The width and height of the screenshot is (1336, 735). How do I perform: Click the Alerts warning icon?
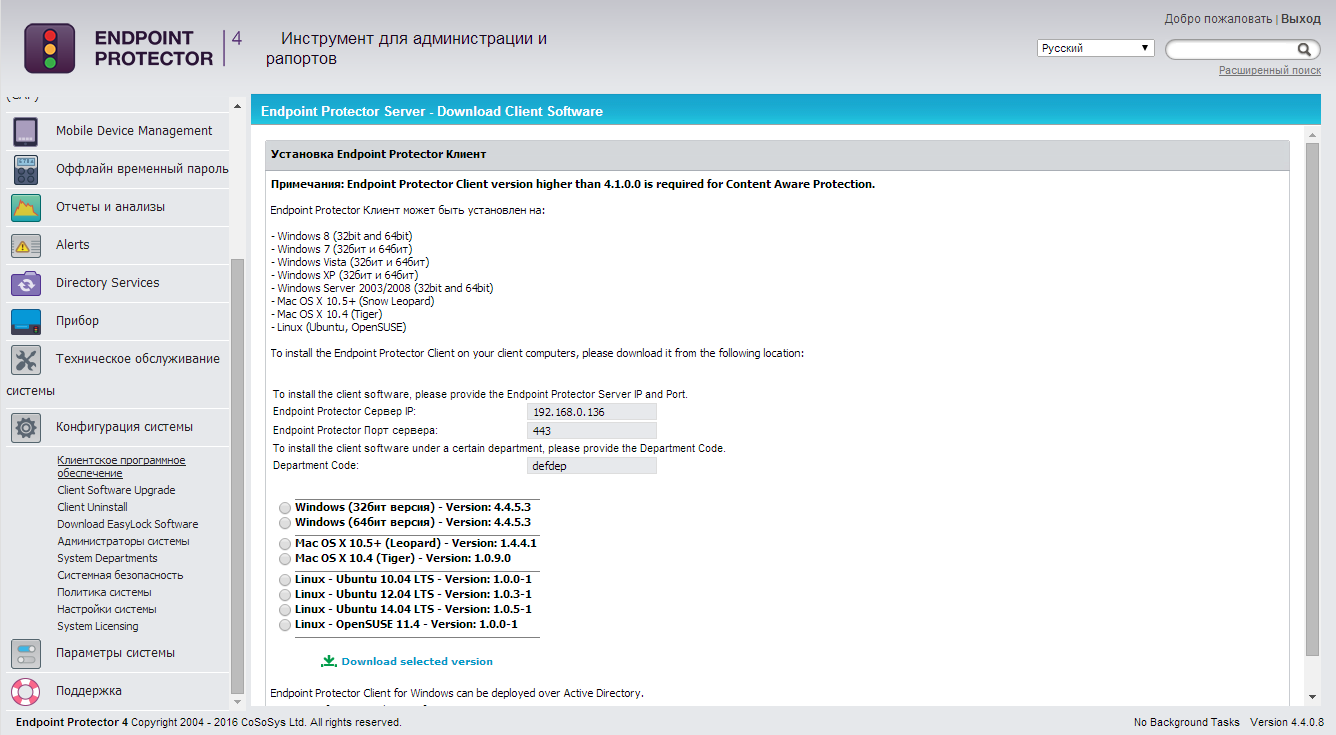pos(26,245)
